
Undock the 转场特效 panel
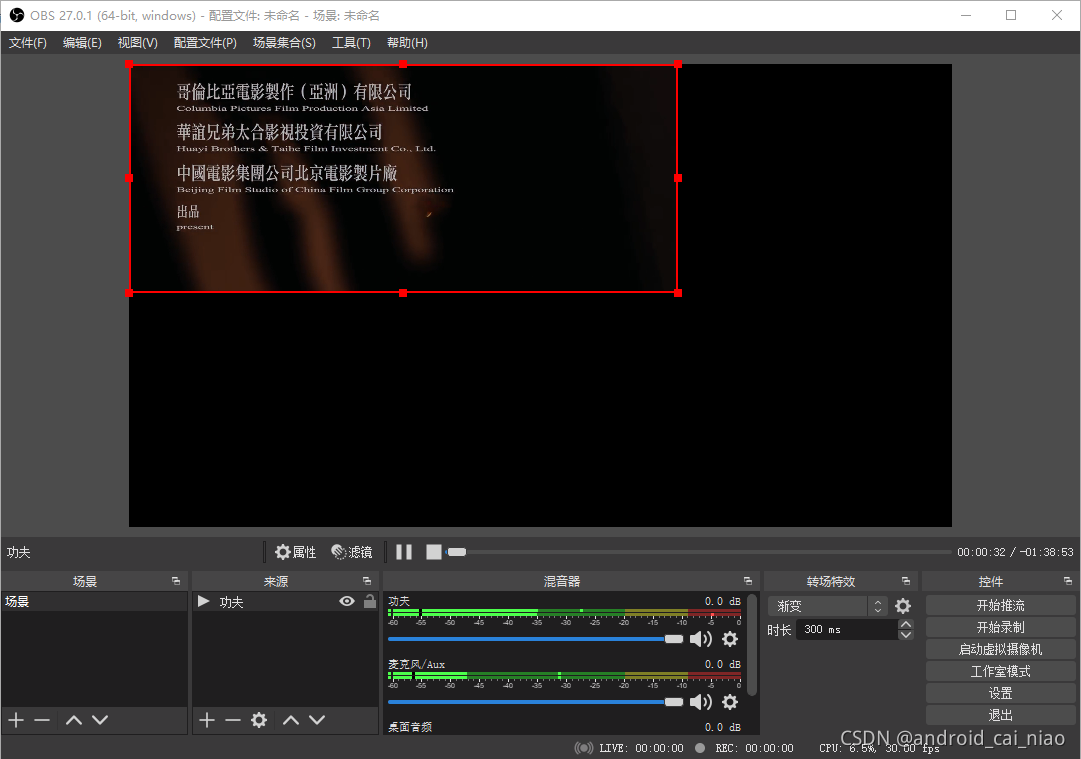tap(906, 581)
